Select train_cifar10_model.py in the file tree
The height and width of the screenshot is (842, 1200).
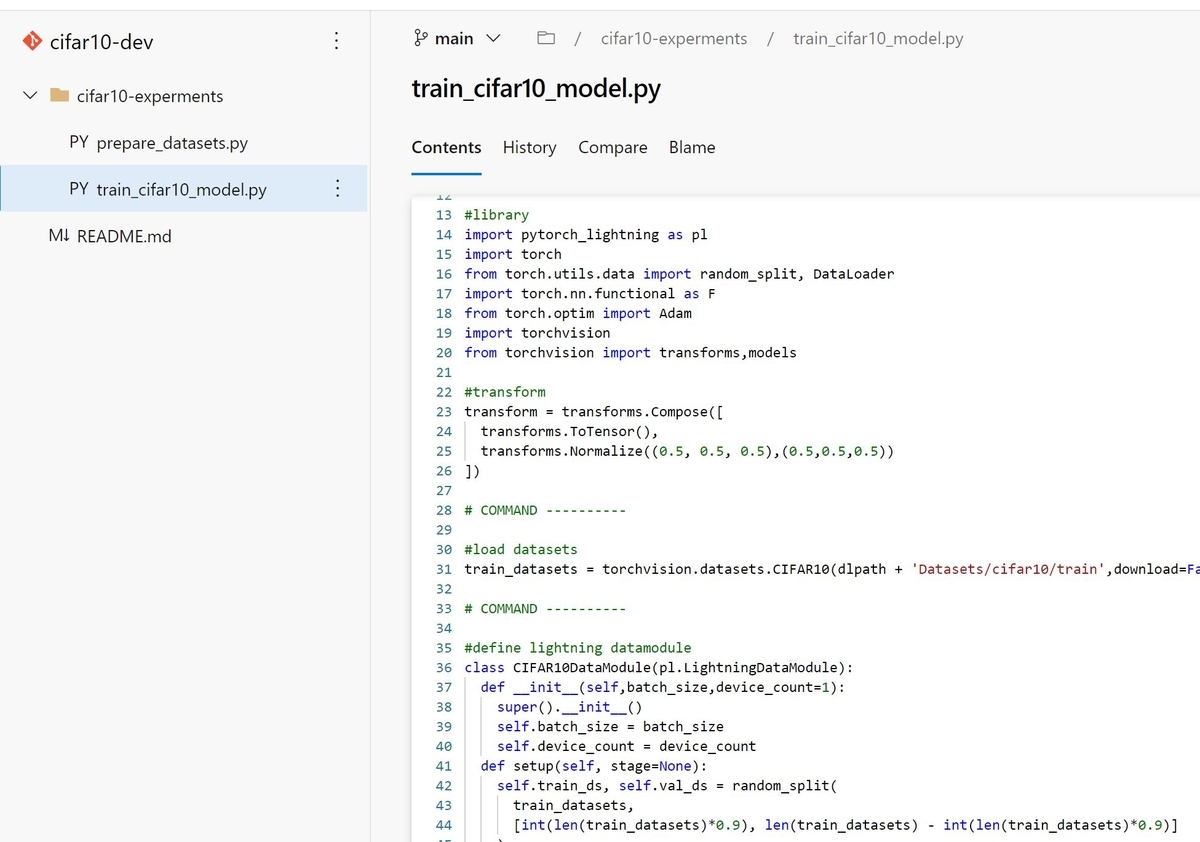182,189
